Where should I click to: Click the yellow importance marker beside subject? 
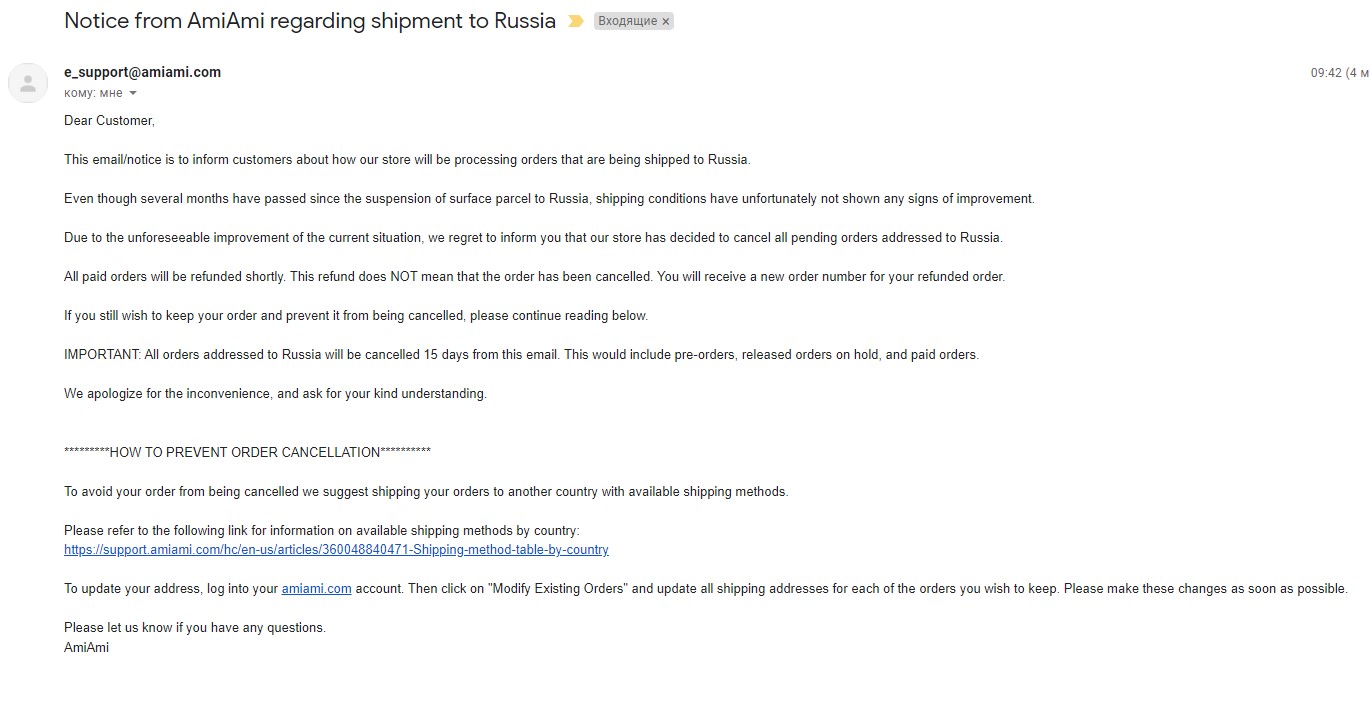pos(575,21)
